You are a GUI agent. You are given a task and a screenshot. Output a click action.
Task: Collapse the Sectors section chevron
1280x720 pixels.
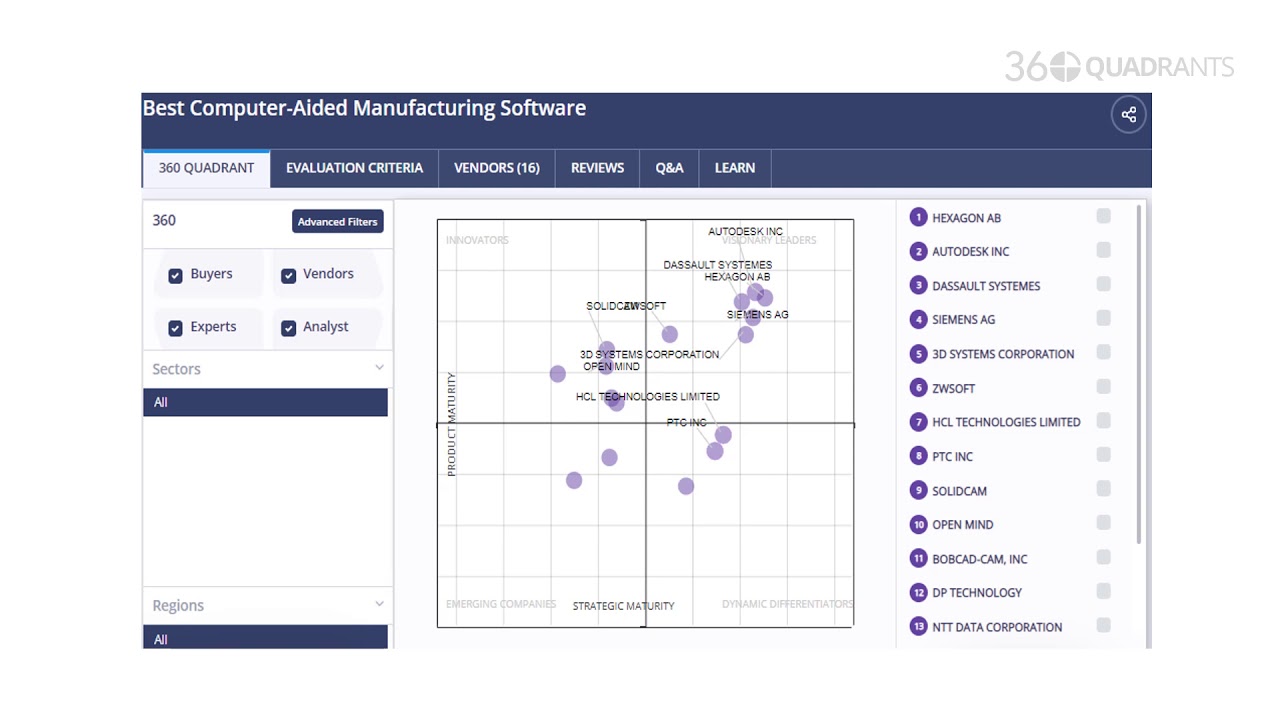[x=379, y=368]
